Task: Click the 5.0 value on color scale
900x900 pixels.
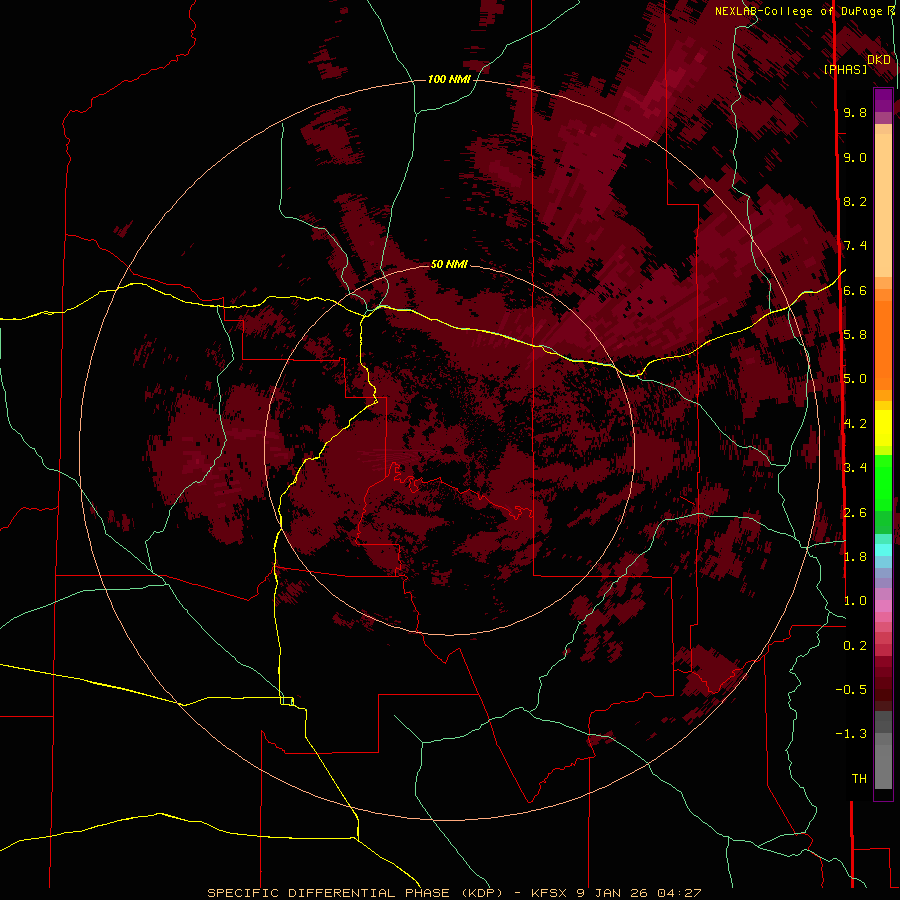Action: [x=855, y=379]
